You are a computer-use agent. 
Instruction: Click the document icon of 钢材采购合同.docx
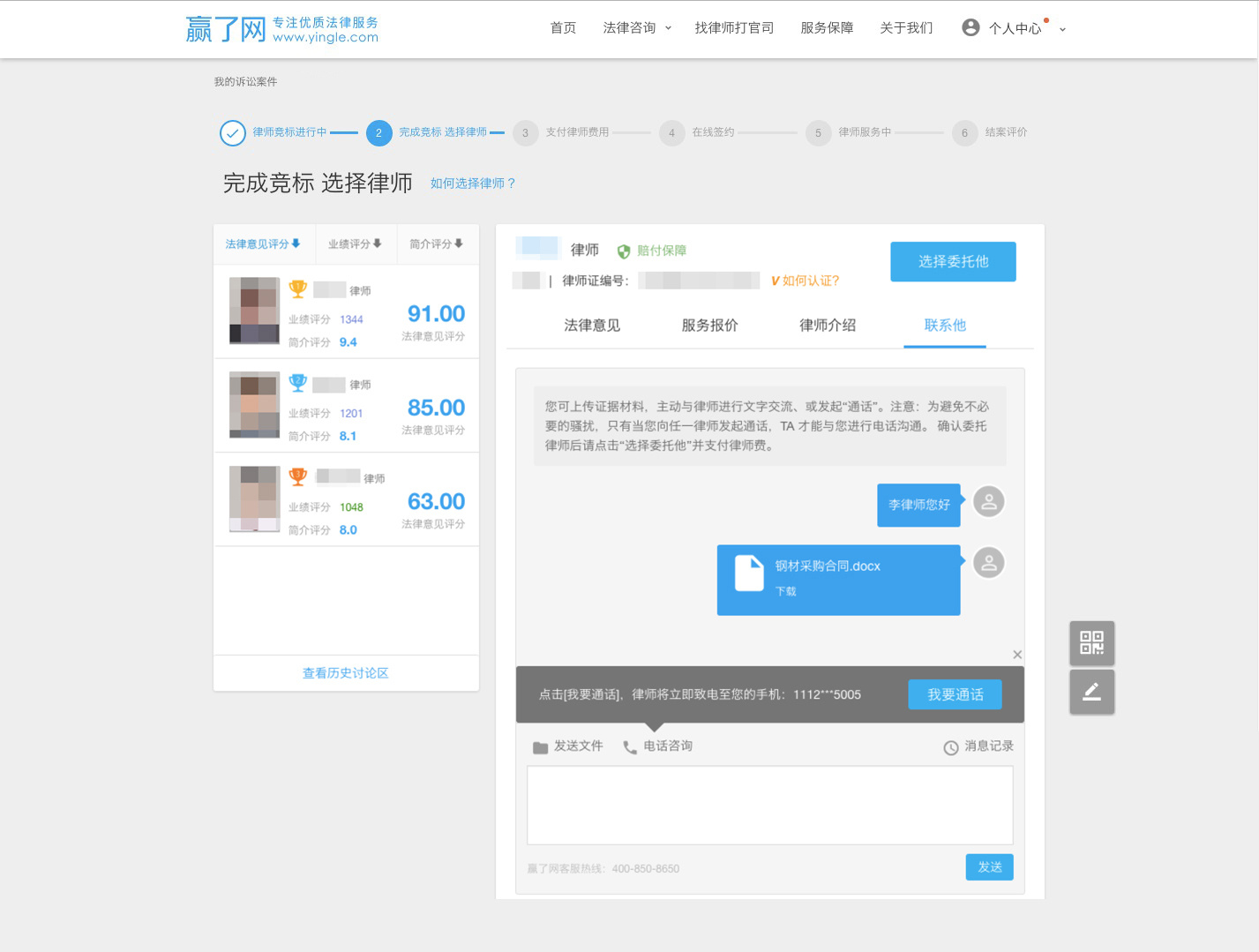749,573
